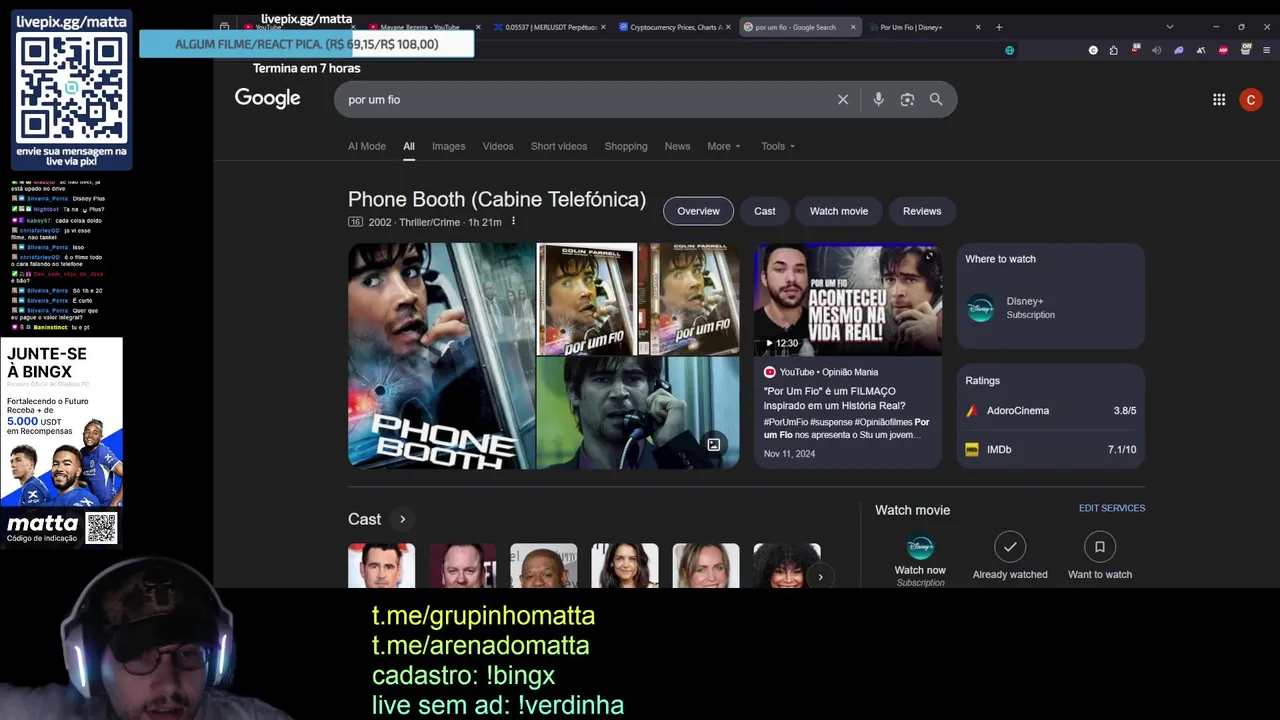Image resolution: width=1280 pixels, height=720 pixels.
Task: Open the three-dot menu beside movie runtime
Action: point(513,221)
